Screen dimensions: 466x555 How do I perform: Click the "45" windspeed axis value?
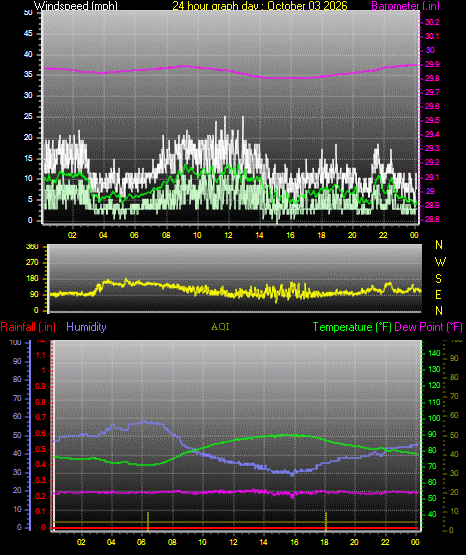tap(28, 34)
